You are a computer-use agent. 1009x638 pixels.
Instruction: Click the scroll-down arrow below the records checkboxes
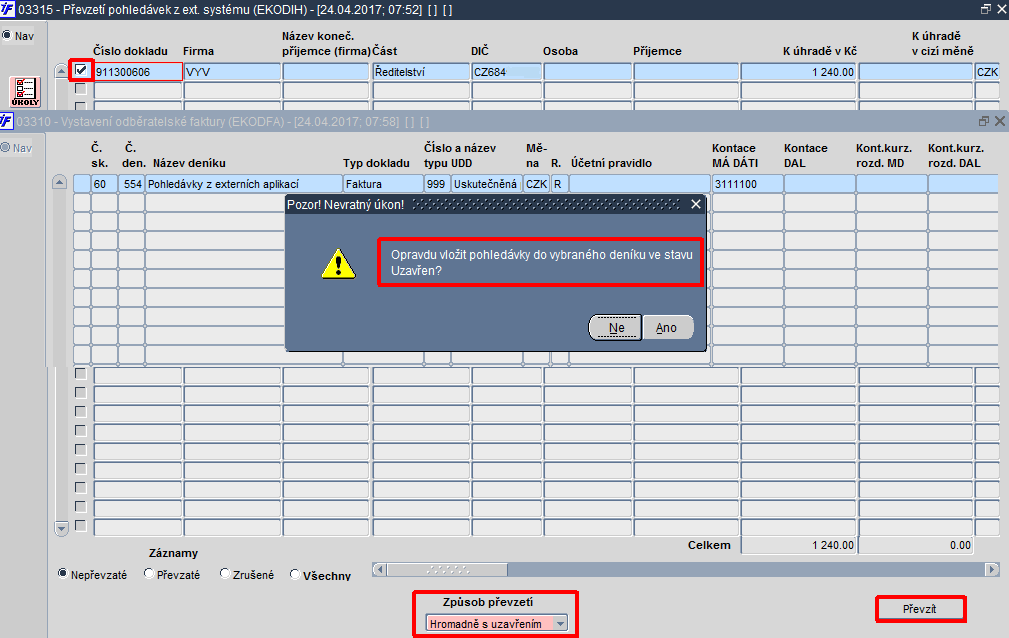click(x=62, y=529)
